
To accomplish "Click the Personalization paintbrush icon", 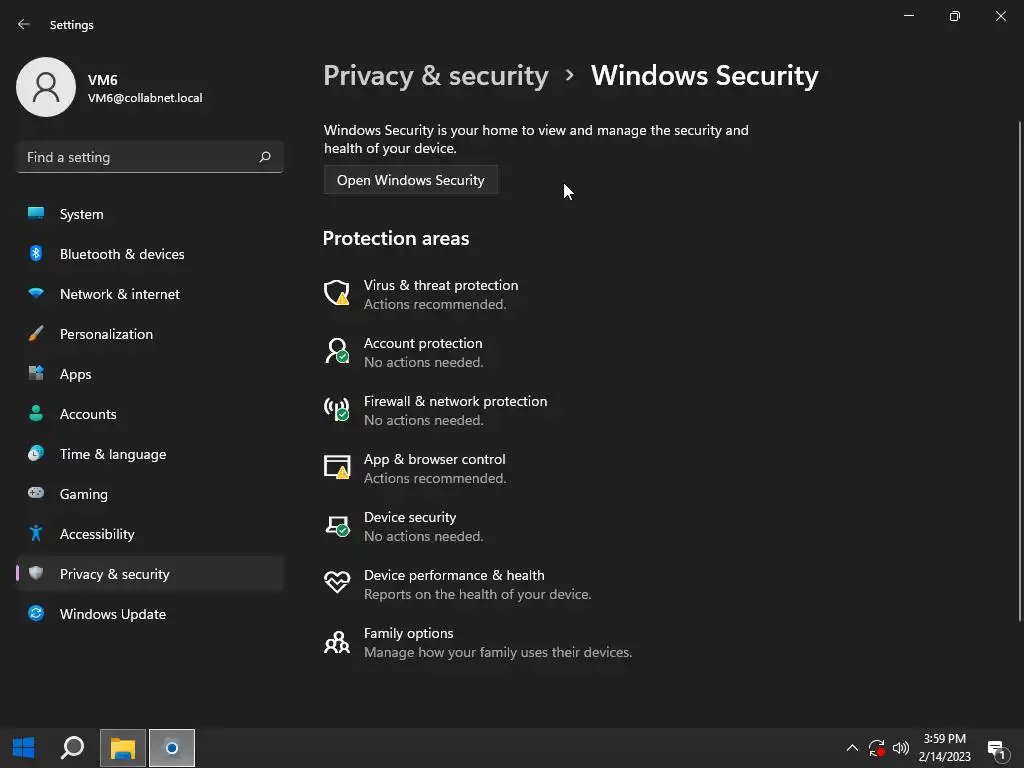I will 36,334.
